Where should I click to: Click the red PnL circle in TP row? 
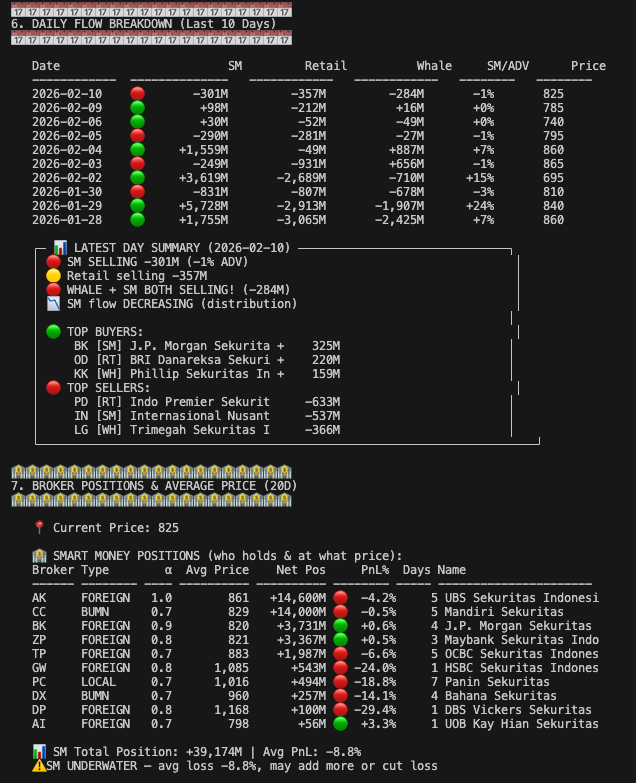point(340,654)
